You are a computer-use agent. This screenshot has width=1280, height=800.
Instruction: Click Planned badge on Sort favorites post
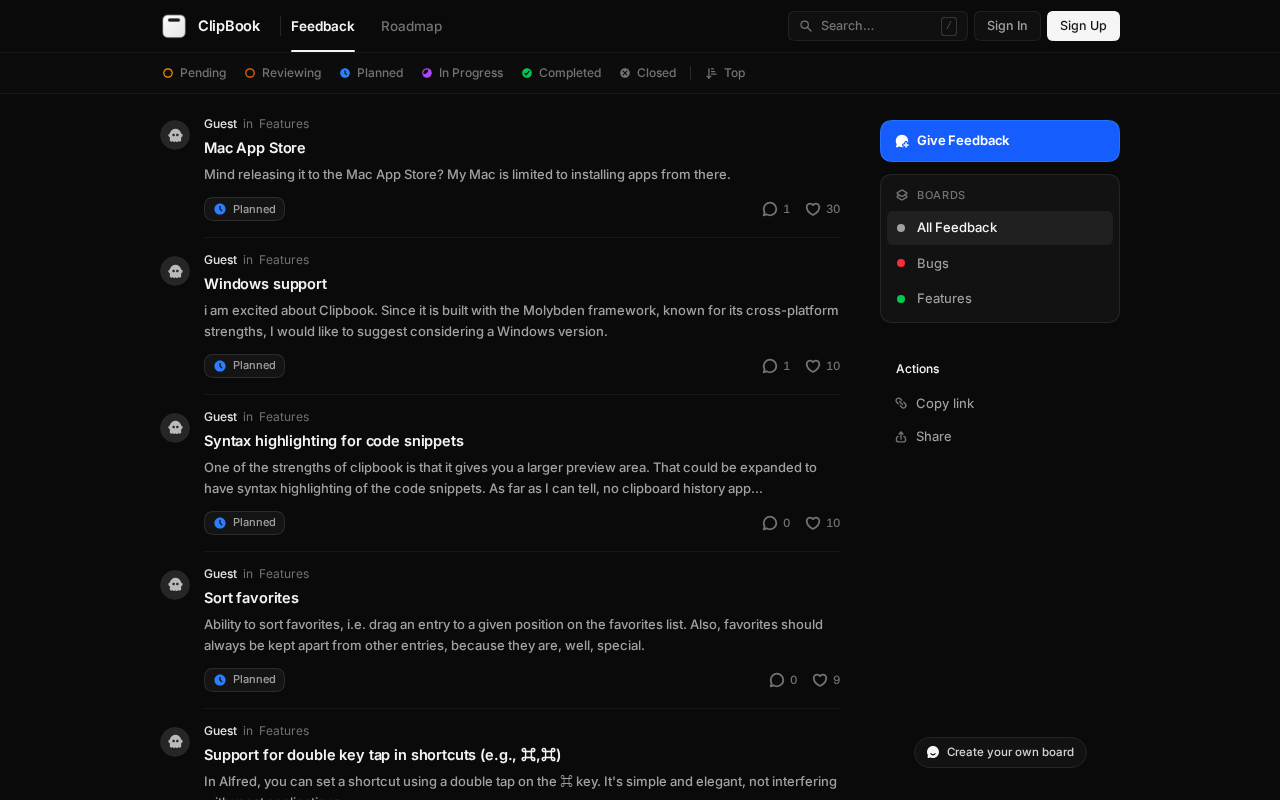click(244, 680)
